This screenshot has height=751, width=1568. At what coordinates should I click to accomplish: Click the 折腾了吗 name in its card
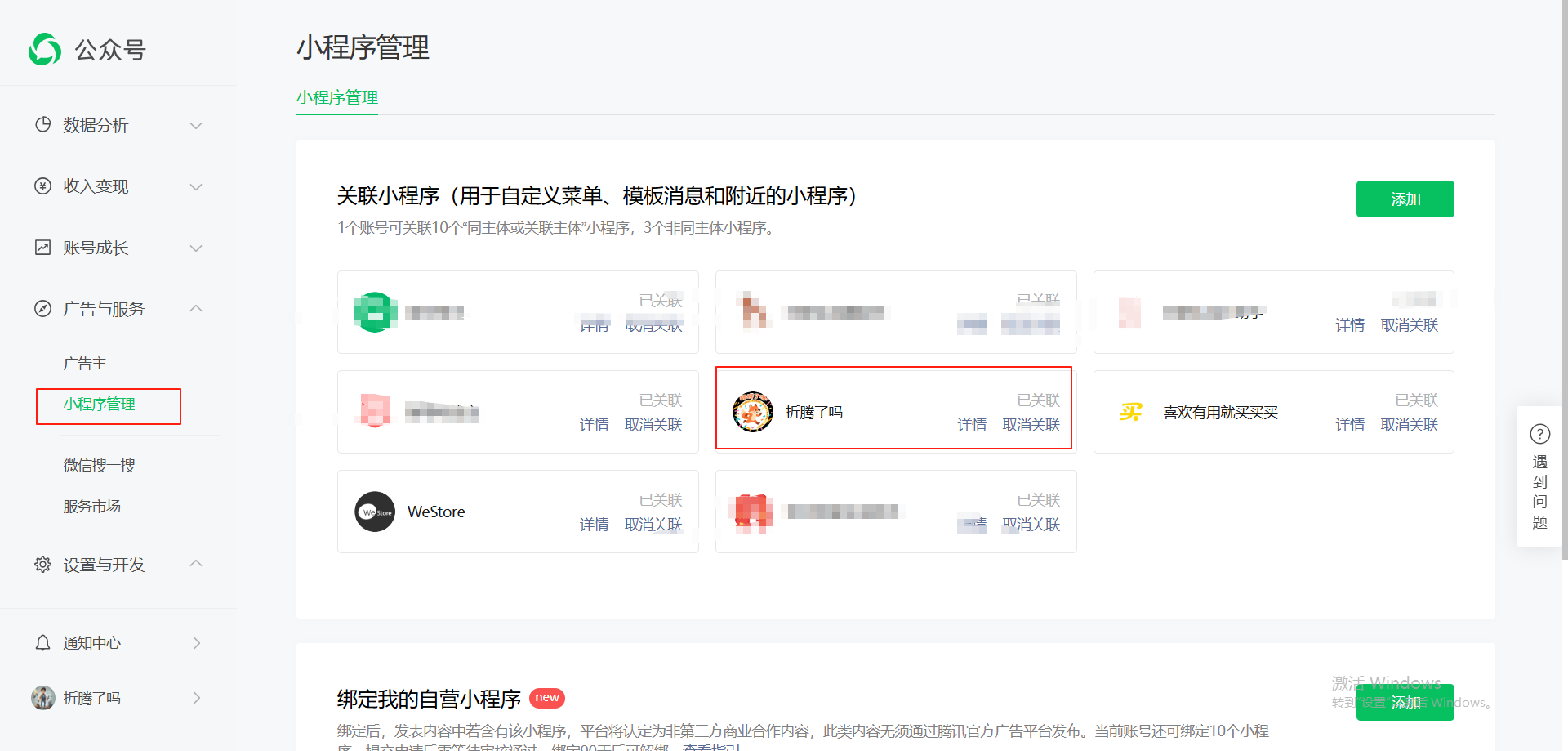(813, 412)
